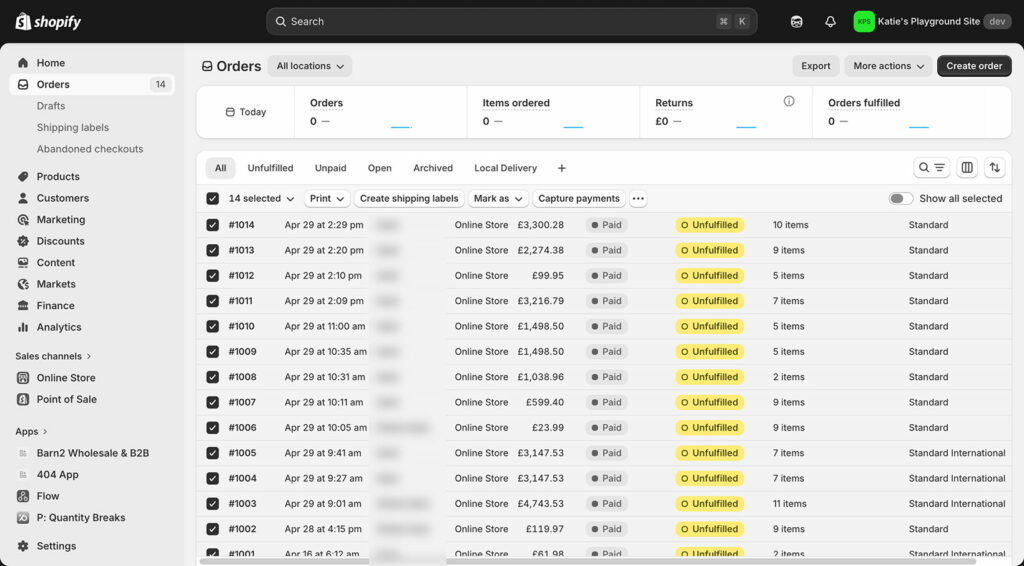The width and height of the screenshot is (1024, 566).
Task: Switch to Unfulfilled tab
Action: tap(270, 168)
